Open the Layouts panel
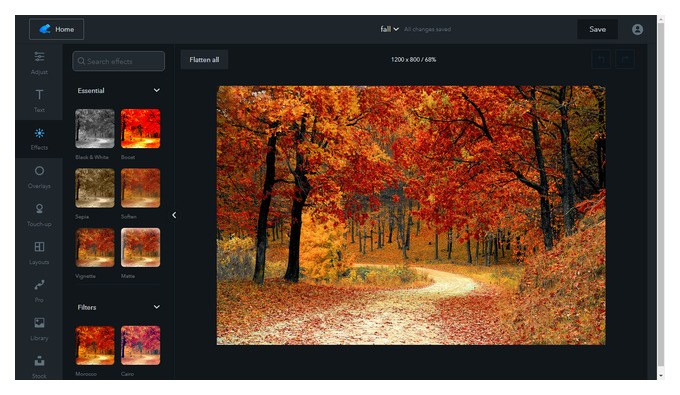This screenshot has height=395, width=680. (39, 253)
